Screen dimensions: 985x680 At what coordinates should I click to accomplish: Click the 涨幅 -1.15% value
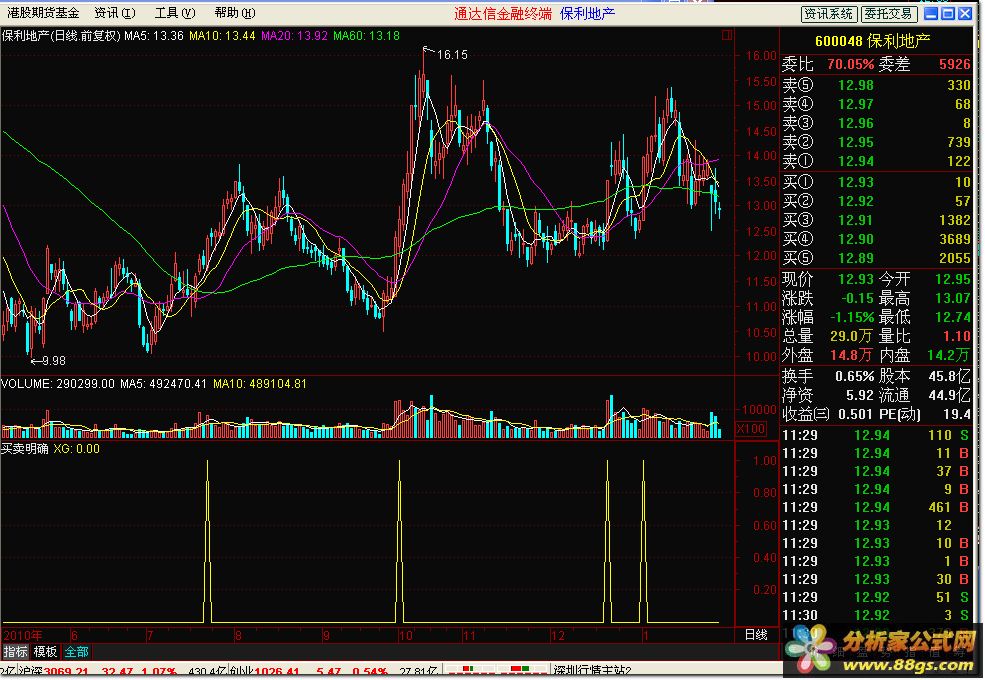click(x=852, y=317)
